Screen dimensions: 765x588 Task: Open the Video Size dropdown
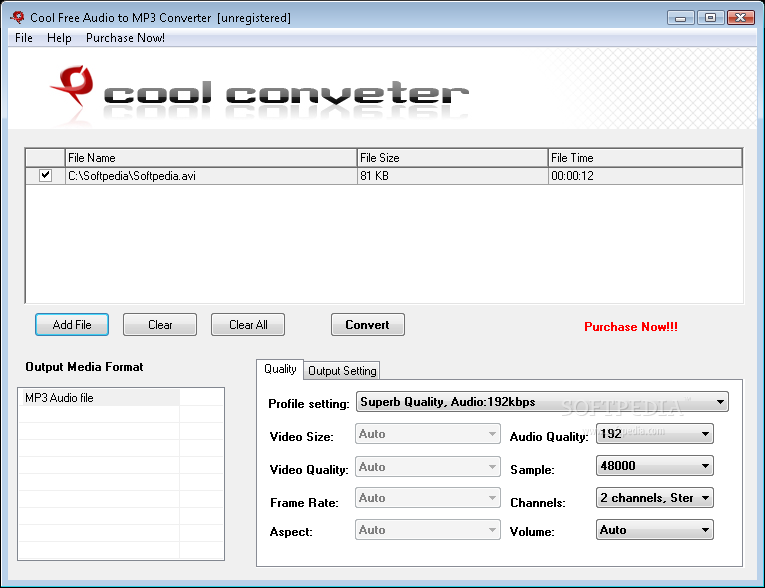click(x=428, y=434)
